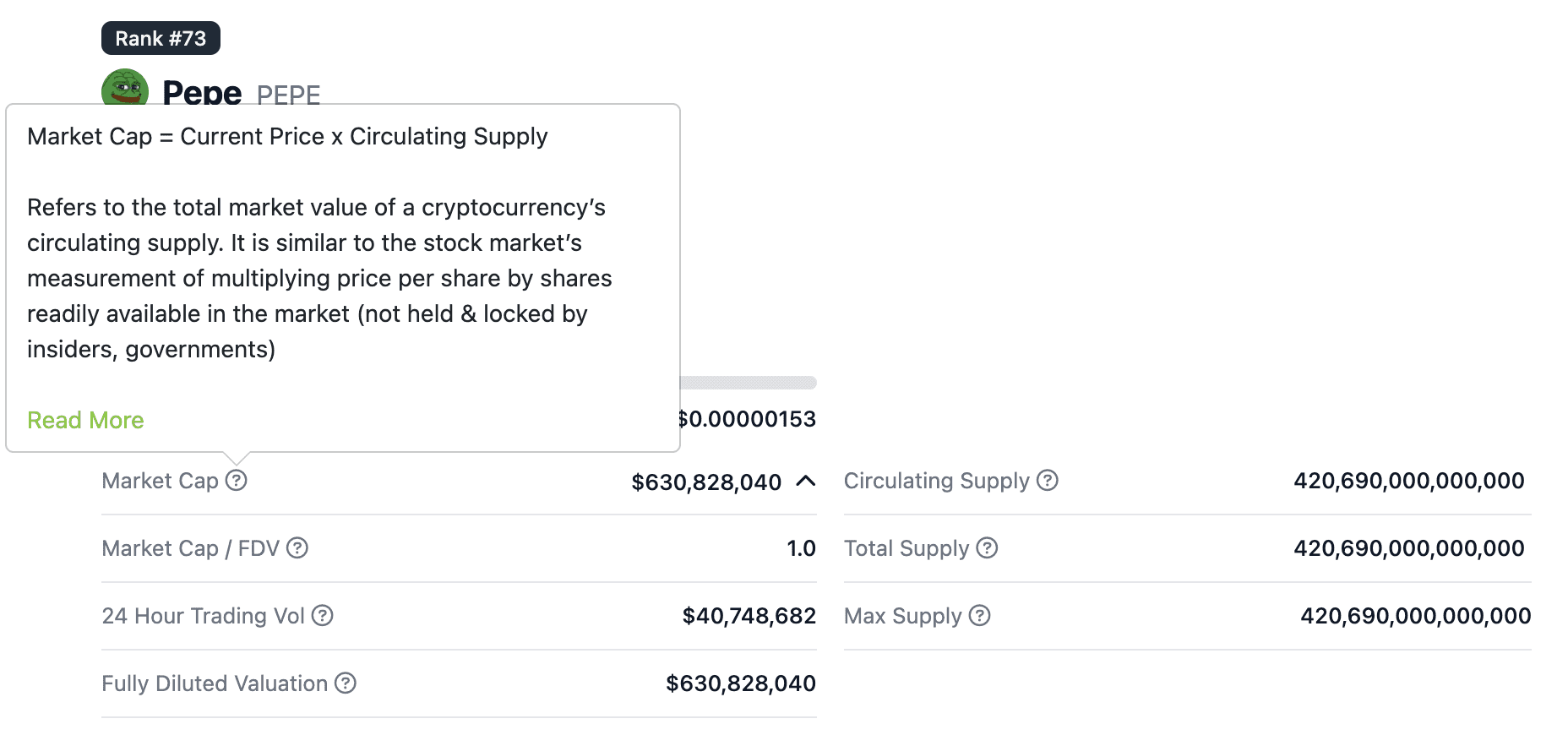This screenshot has width=1568, height=735.
Task: Click the $40,748,682 trading volume value
Action: (749, 616)
